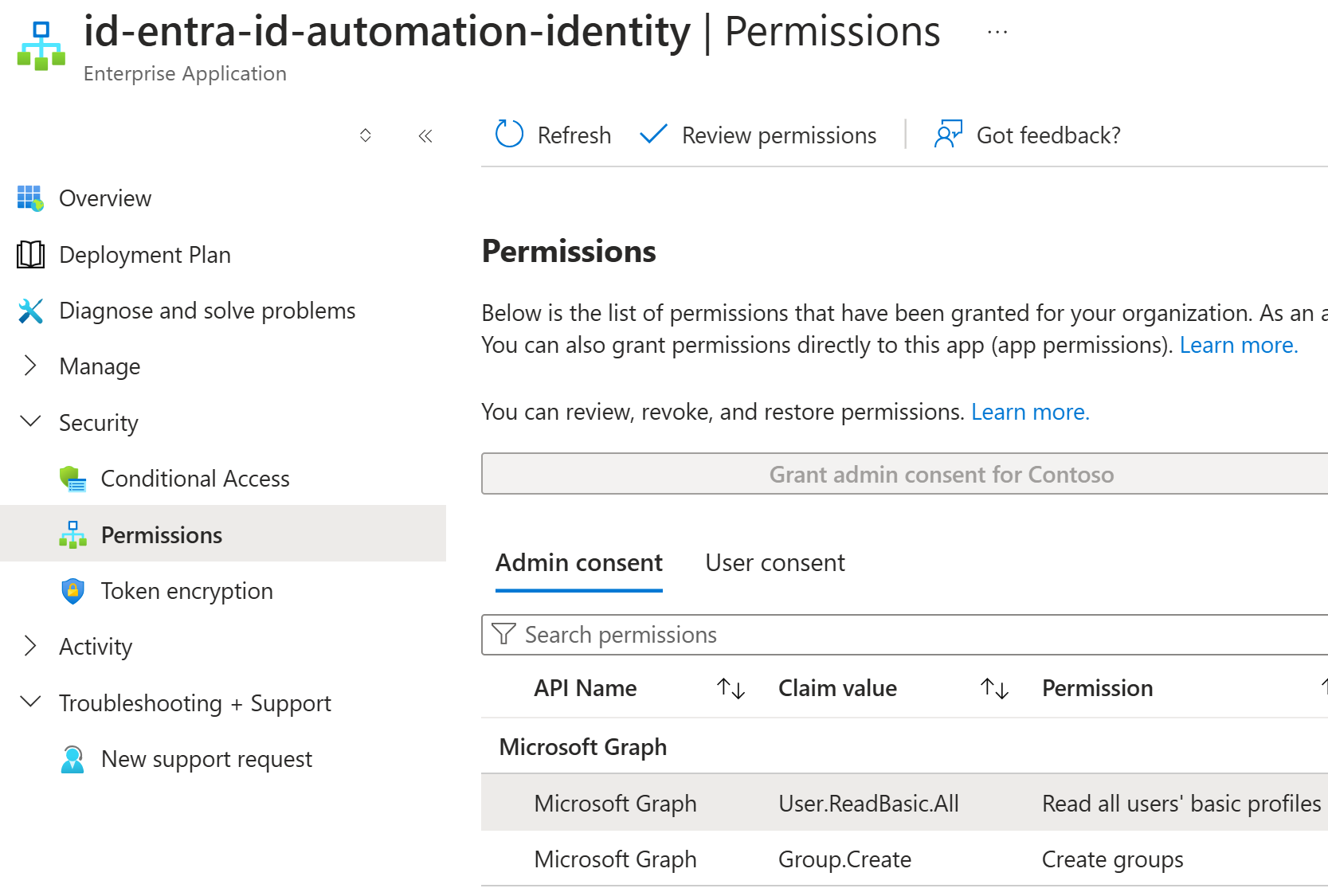Select User.ReadBasic.All claim value

868,804
